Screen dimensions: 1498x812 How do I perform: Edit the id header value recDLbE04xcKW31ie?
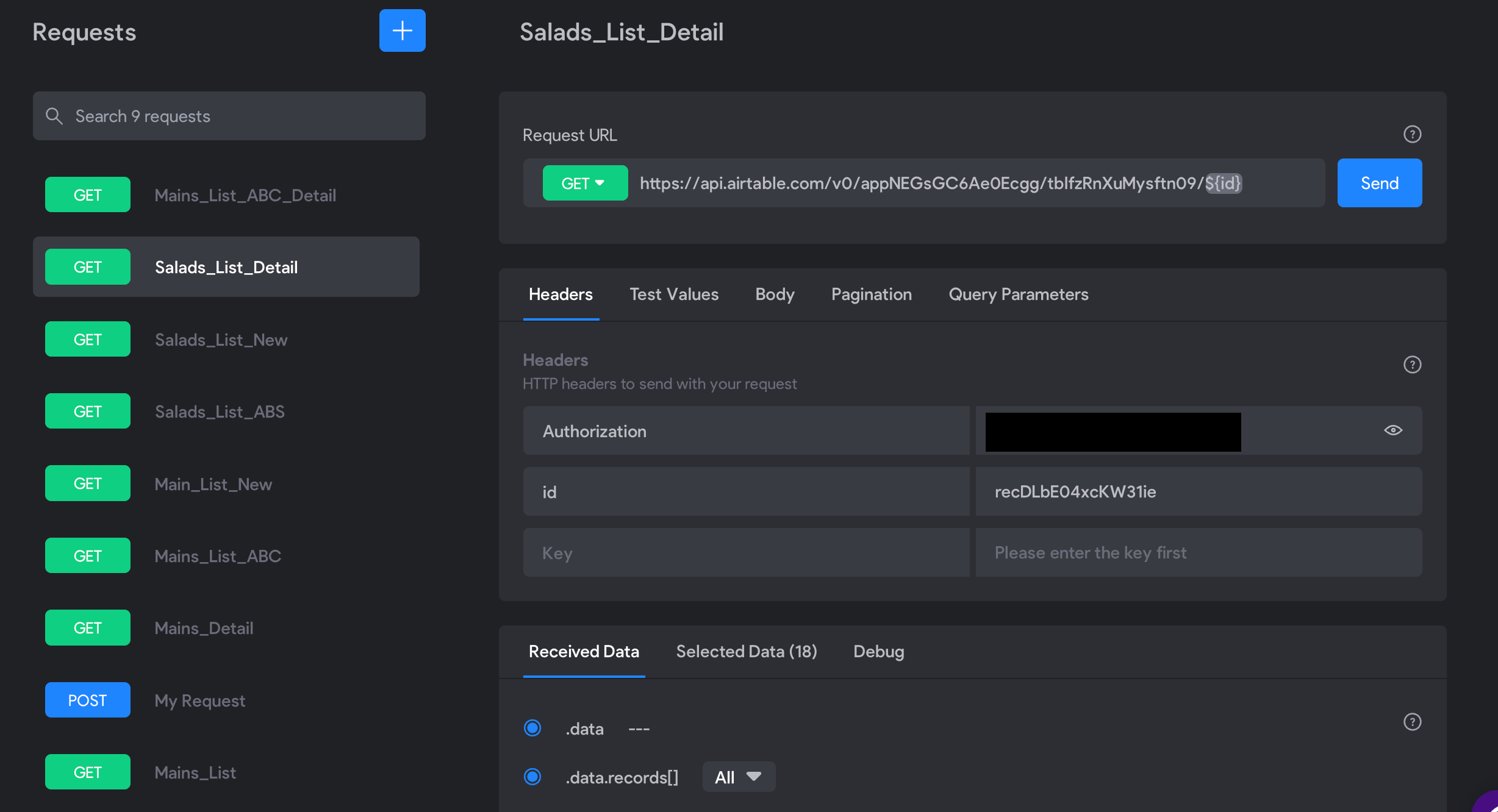tap(1199, 491)
